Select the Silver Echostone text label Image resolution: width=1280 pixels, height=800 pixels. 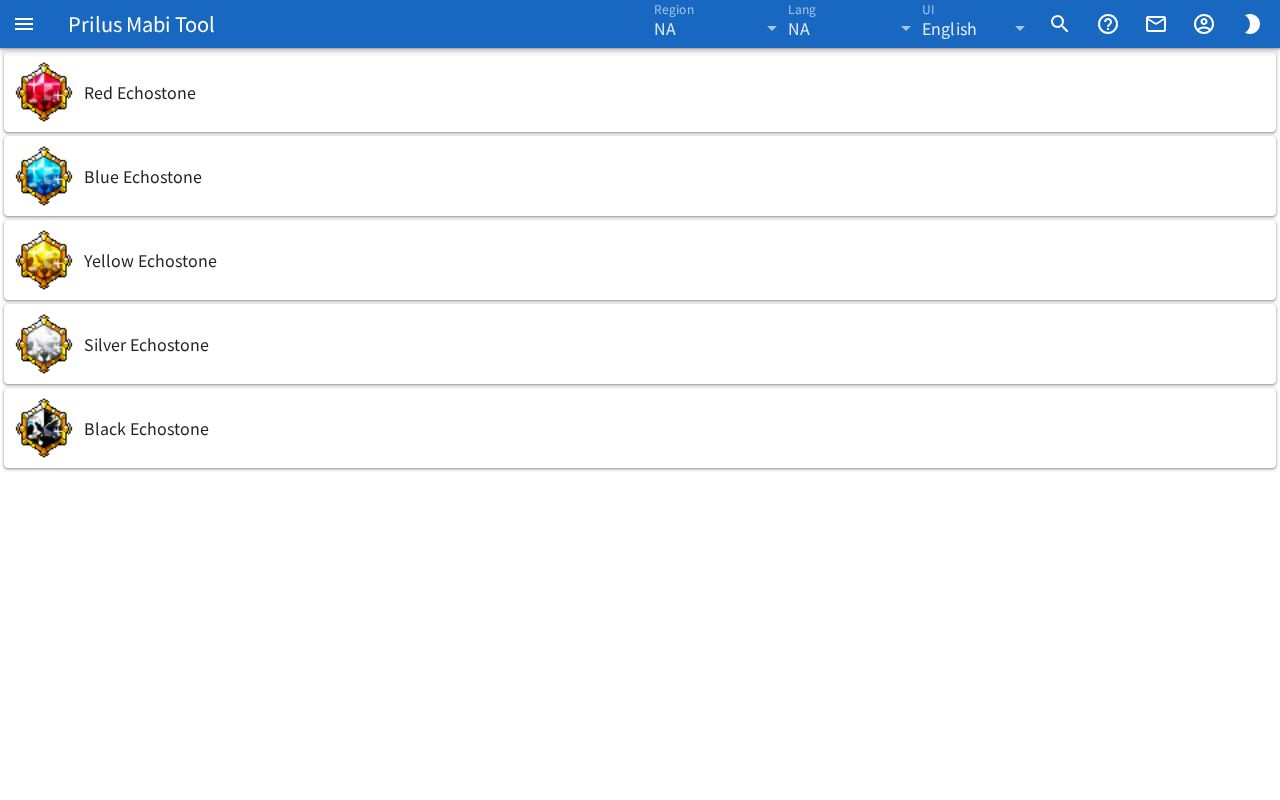tap(146, 345)
